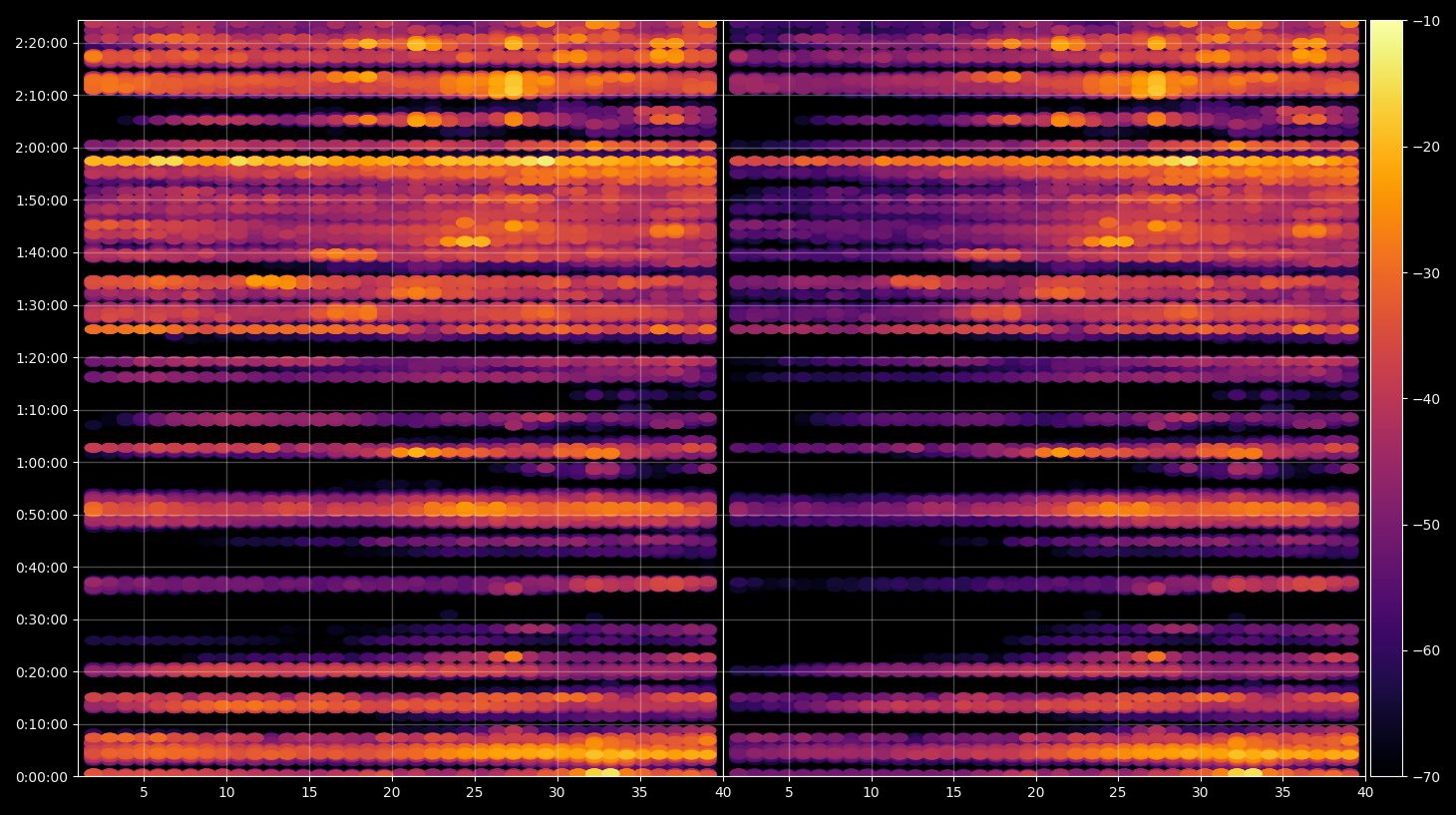Image resolution: width=1456 pixels, height=815 pixels.
Task: Click the 0:00:00 y-axis tick label
Action: coord(42,777)
